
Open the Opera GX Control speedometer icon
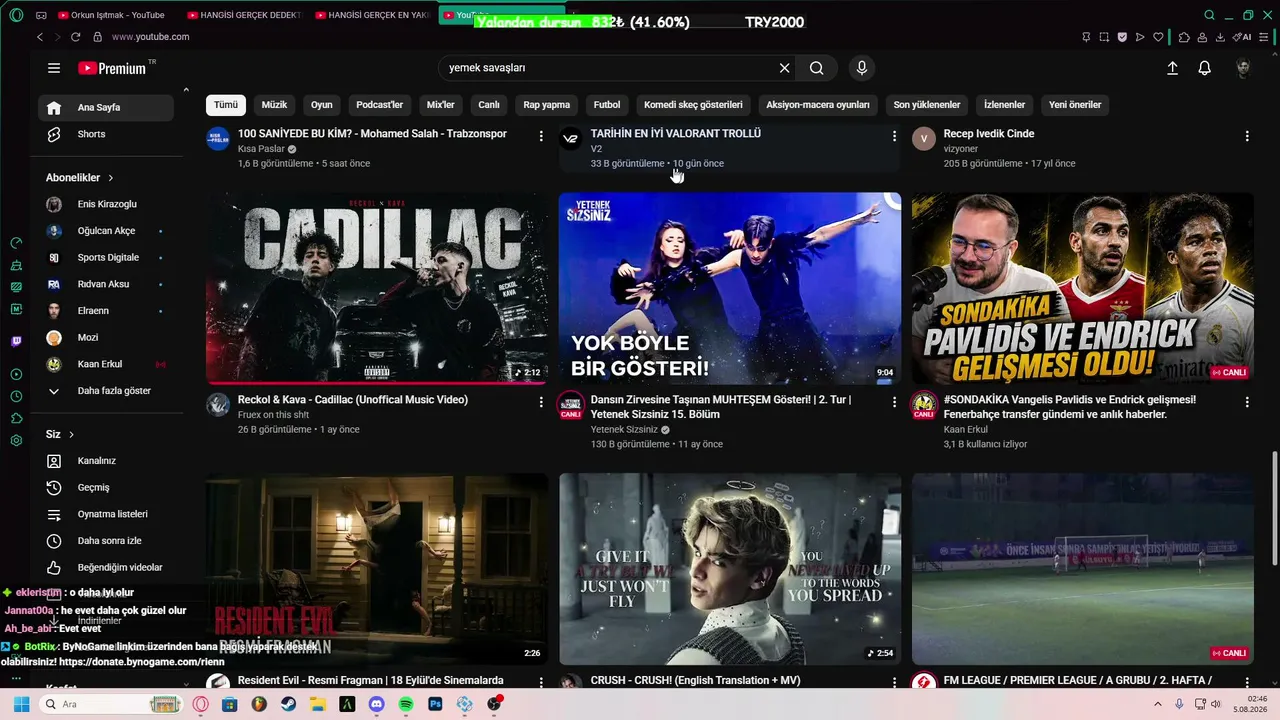tap(16, 243)
